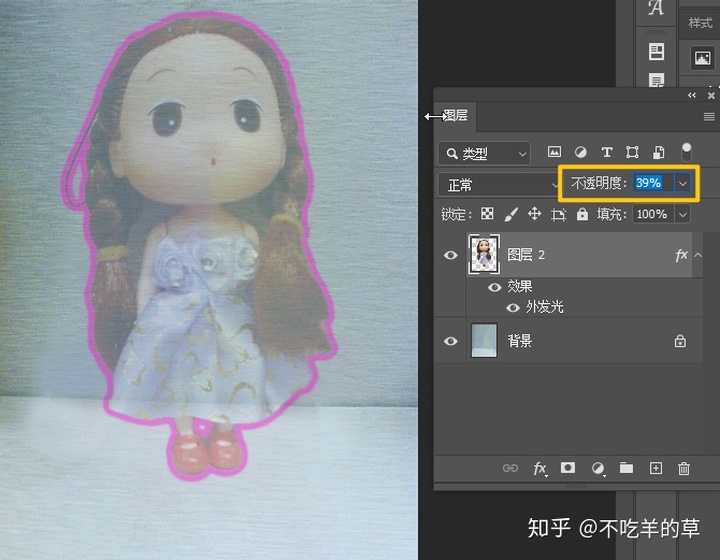Collapse the panel with double arrows
This screenshot has width=720, height=560.
(x=692, y=95)
